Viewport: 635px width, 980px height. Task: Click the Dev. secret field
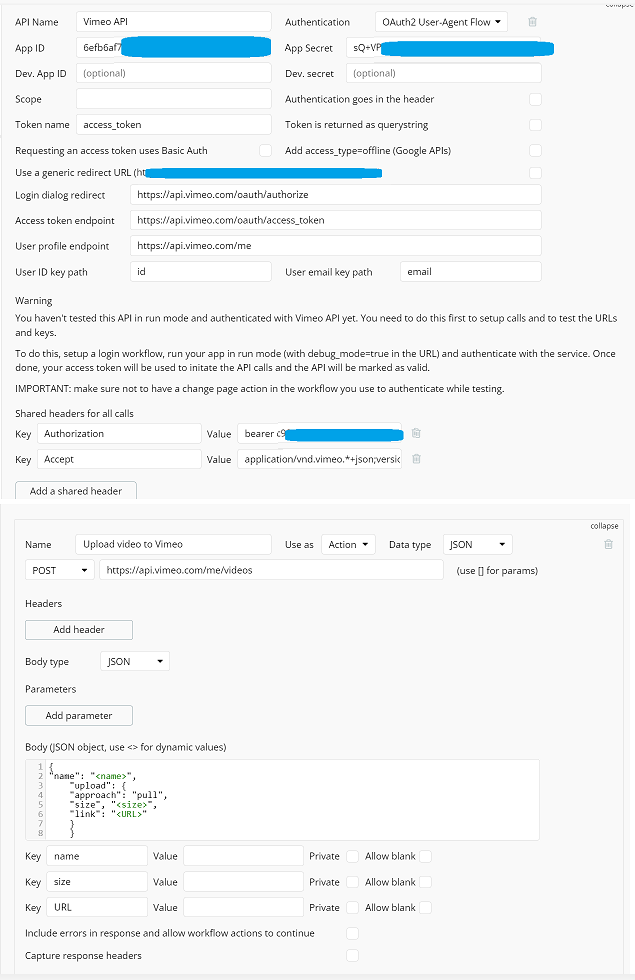444,73
